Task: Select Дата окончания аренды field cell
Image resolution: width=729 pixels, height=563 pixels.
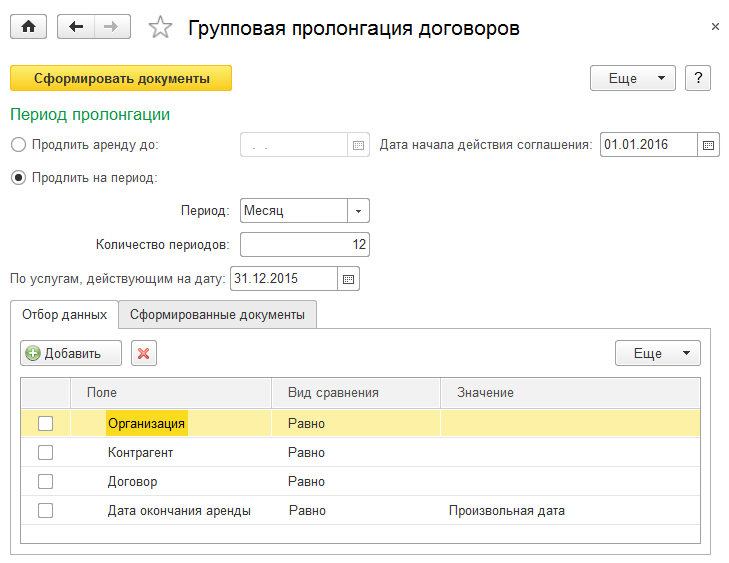Action: point(171,510)
